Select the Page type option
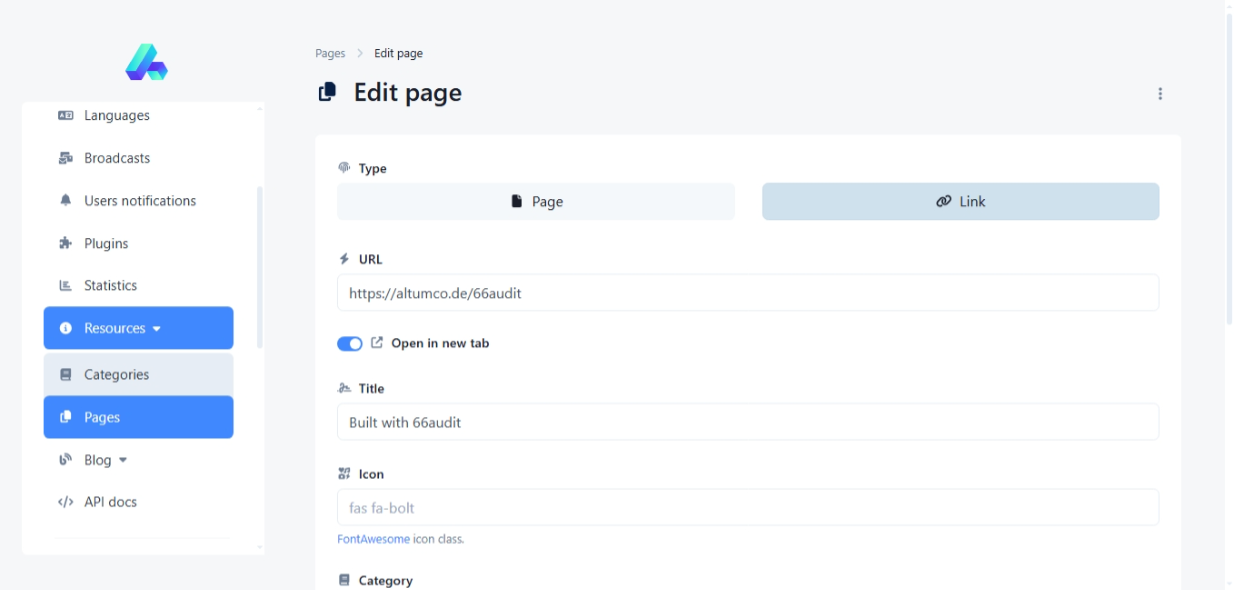The height and width of the screenshot is (590, 1234). click(x=536, y=202)
